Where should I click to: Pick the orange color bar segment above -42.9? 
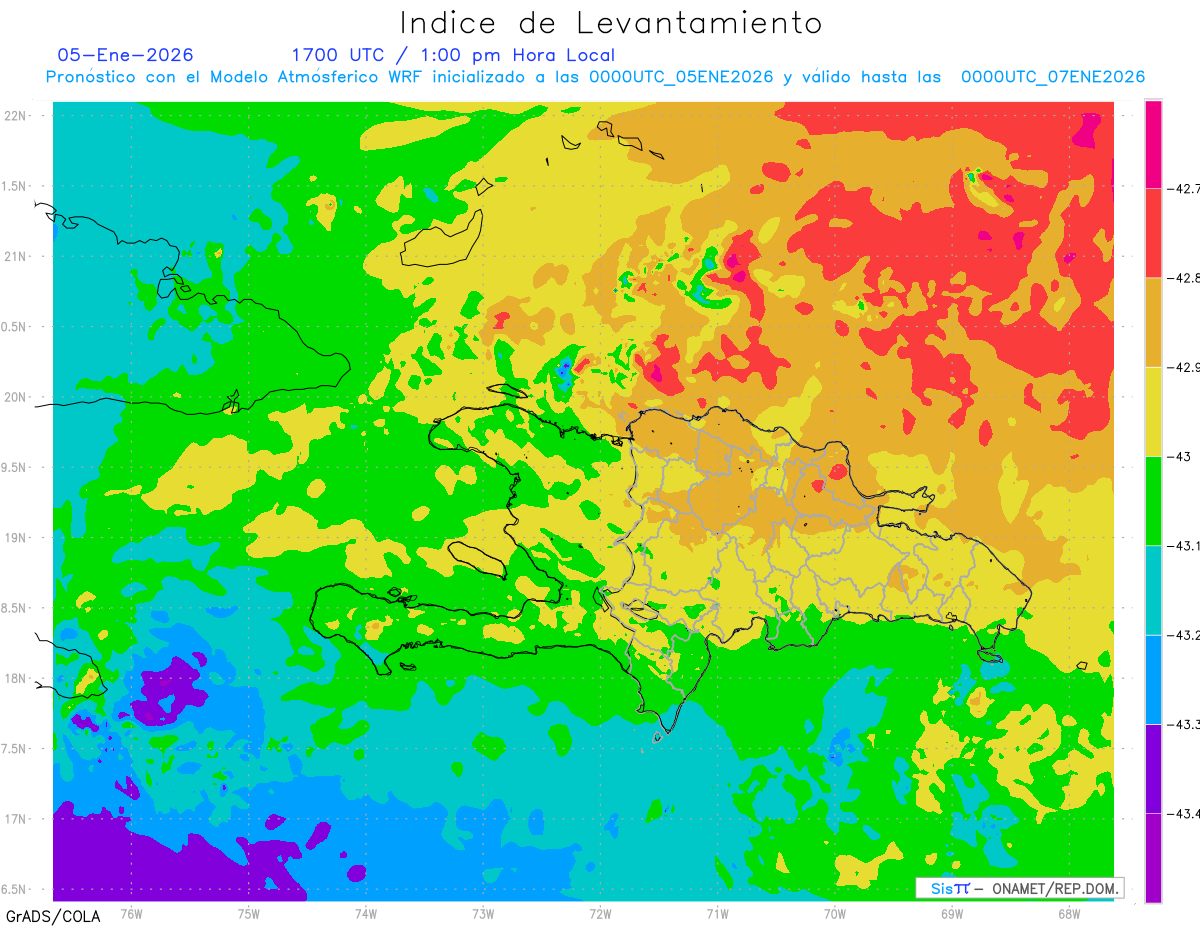coord(1153,322)
